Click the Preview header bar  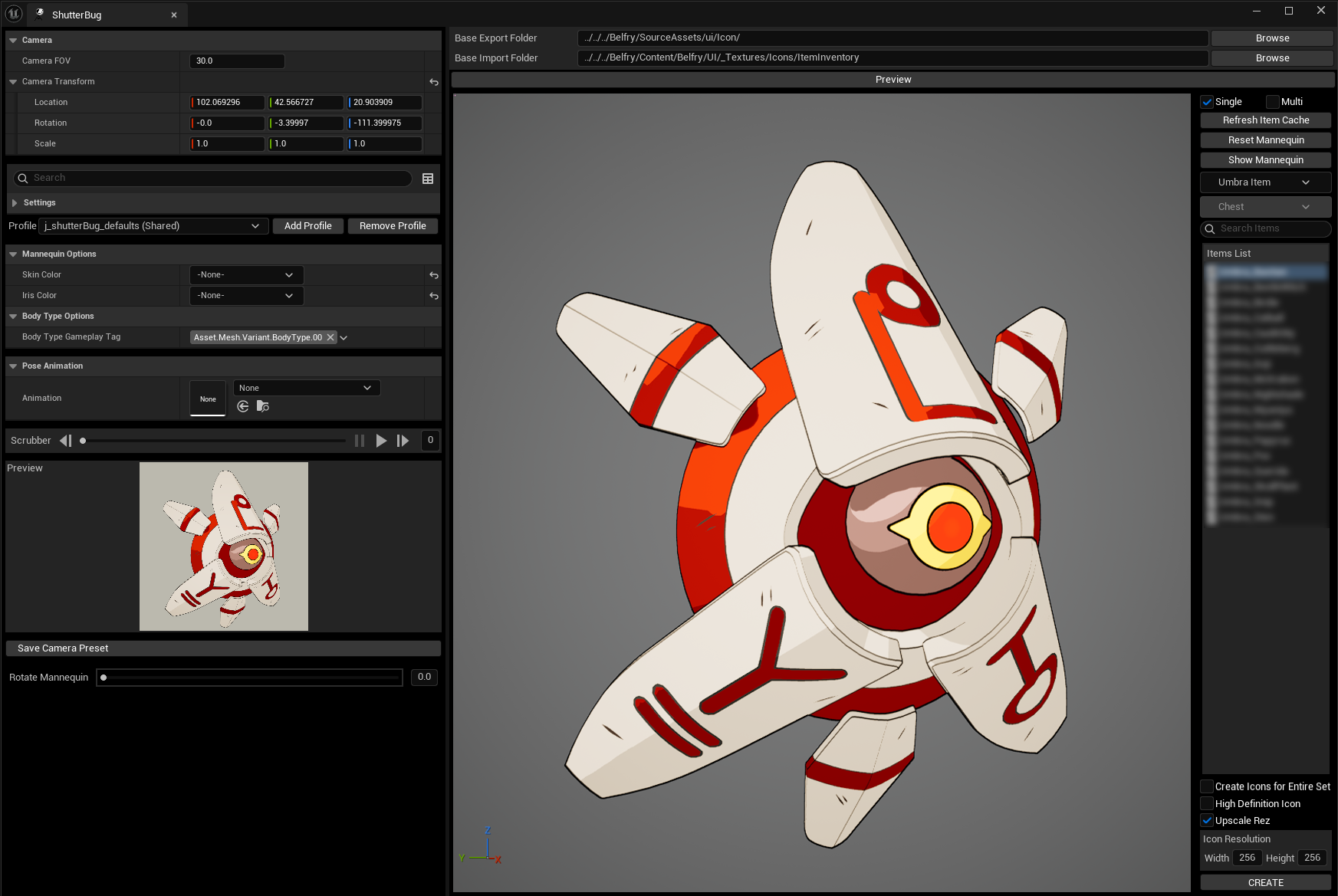[x=893, y=80]
